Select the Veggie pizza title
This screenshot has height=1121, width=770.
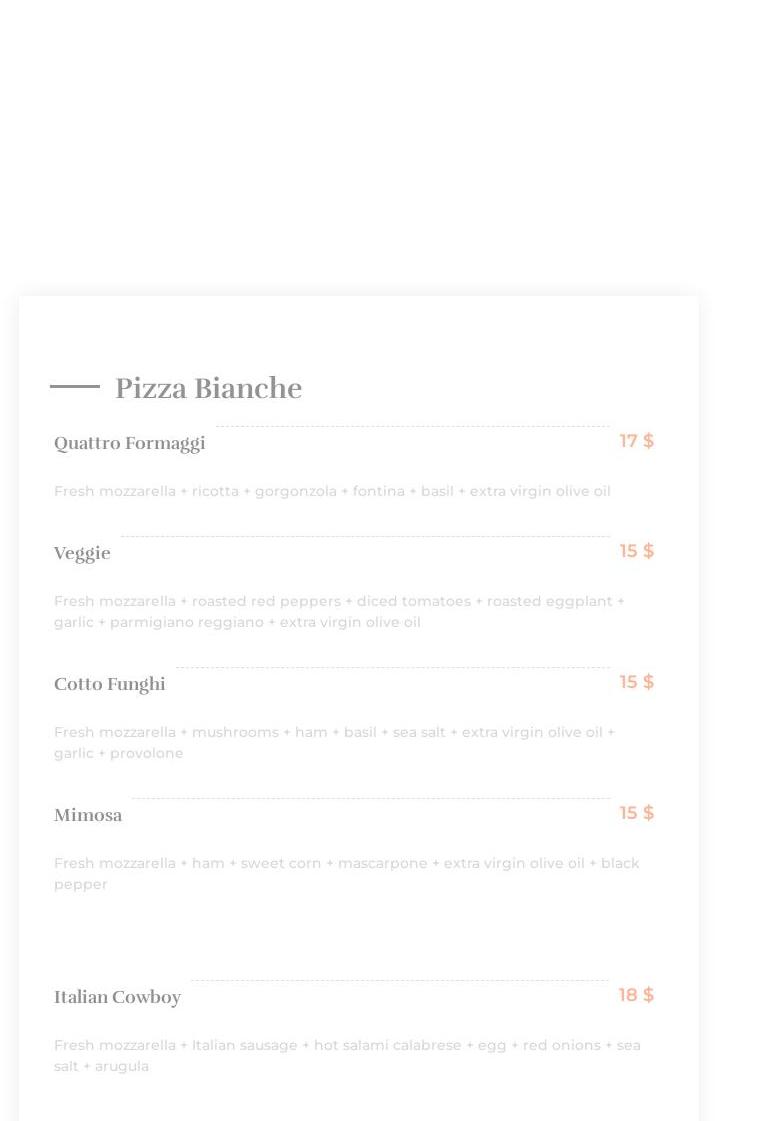pos(82,553)
